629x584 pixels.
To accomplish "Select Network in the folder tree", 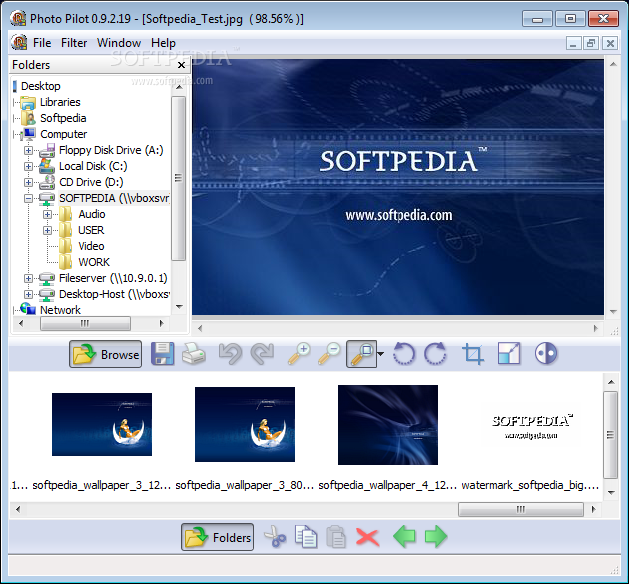I will point(60,310).
